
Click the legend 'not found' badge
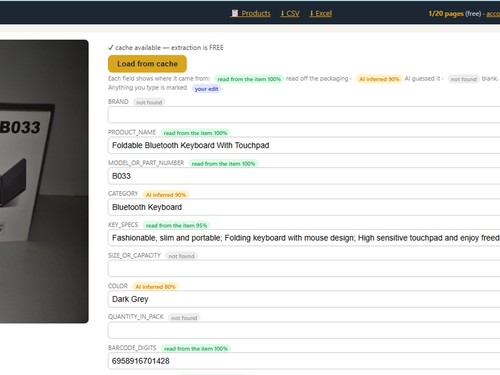(464, 79)
